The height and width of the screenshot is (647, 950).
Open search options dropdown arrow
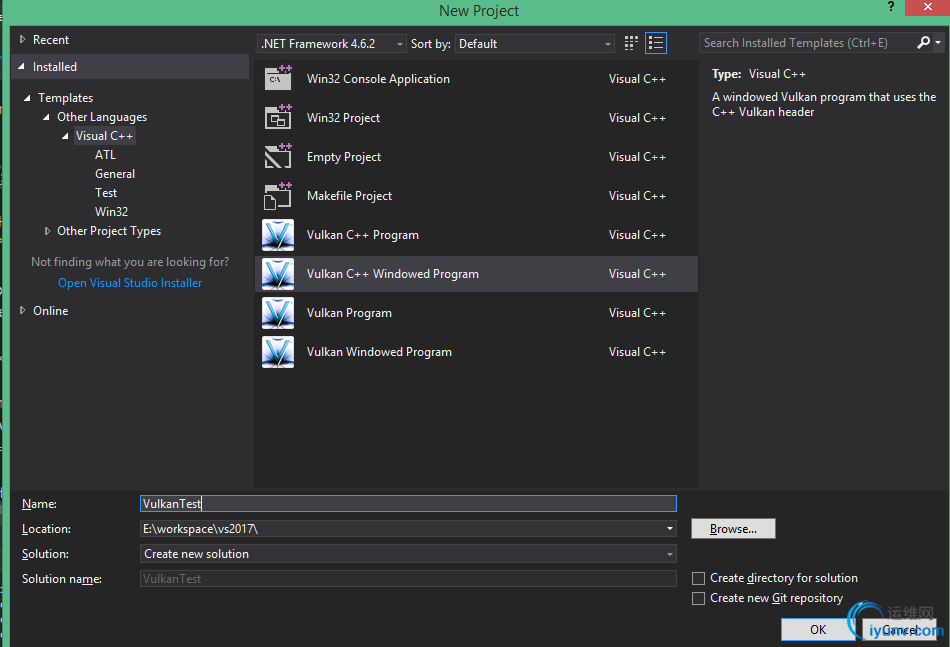pyautogui.click(x=938, y=42)
